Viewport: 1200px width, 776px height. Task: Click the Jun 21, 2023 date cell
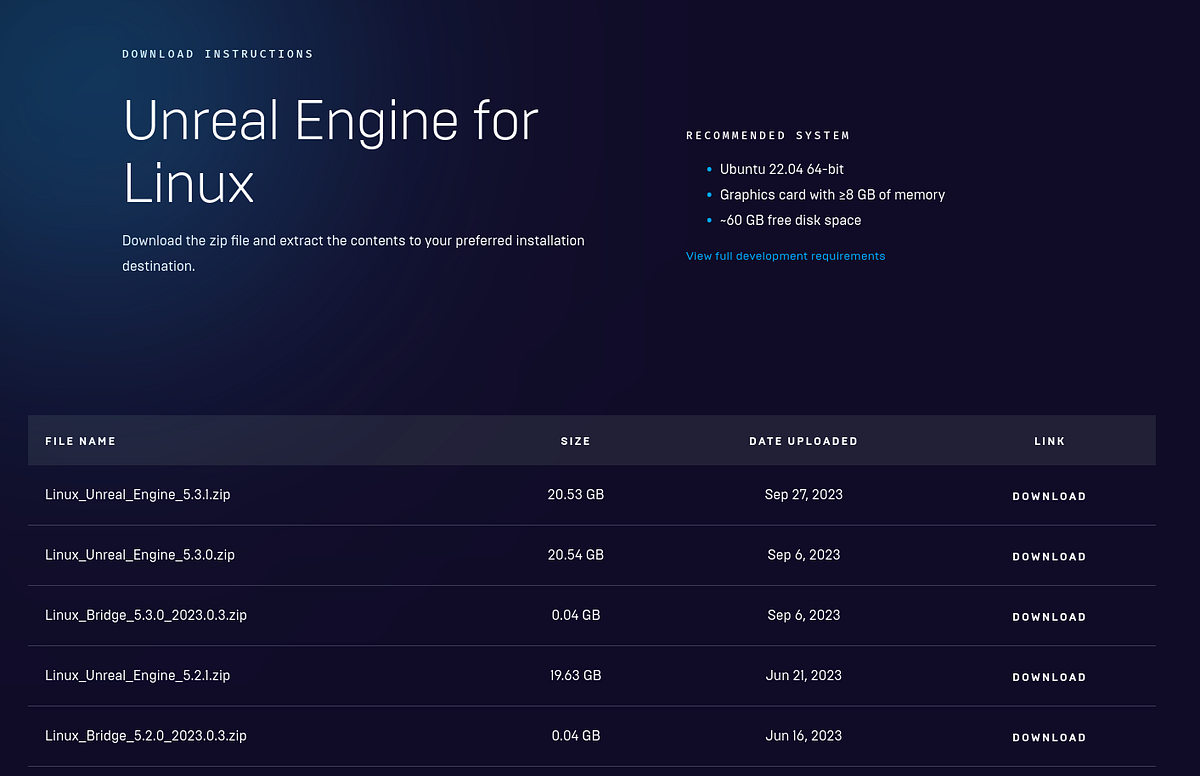point(804,675)
